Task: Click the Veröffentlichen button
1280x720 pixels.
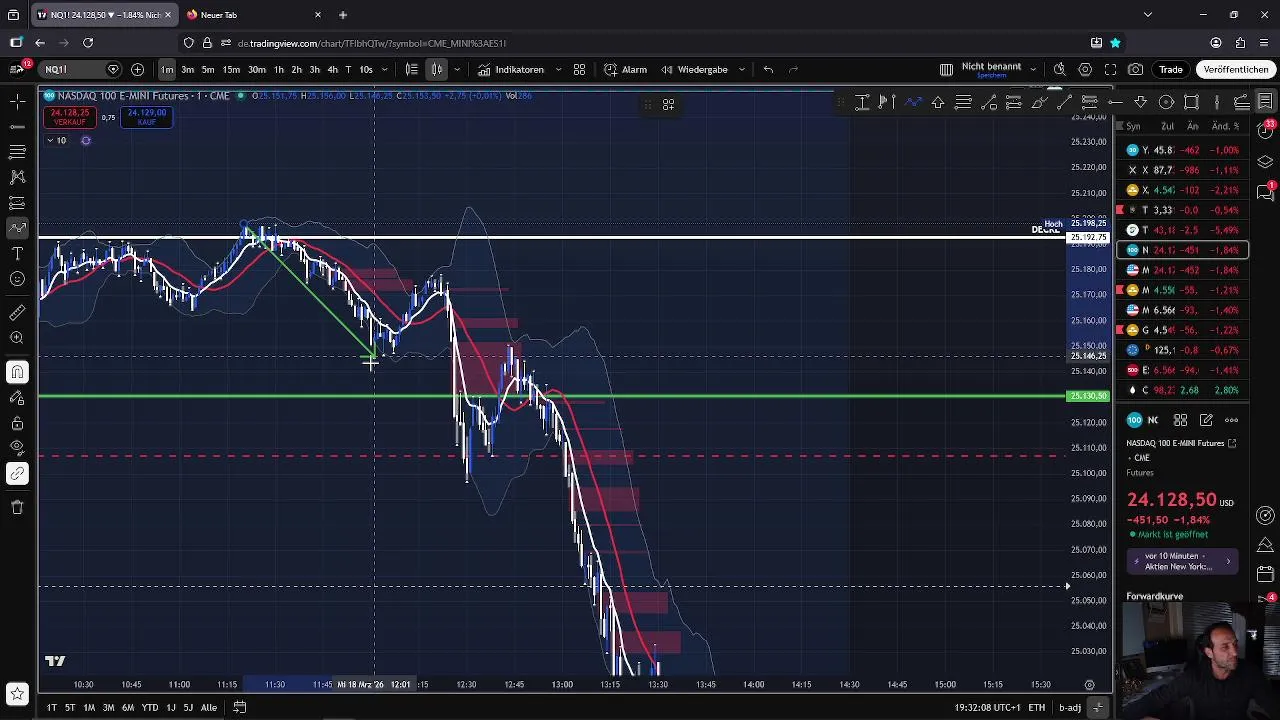Action: [x=1236, y=69]
